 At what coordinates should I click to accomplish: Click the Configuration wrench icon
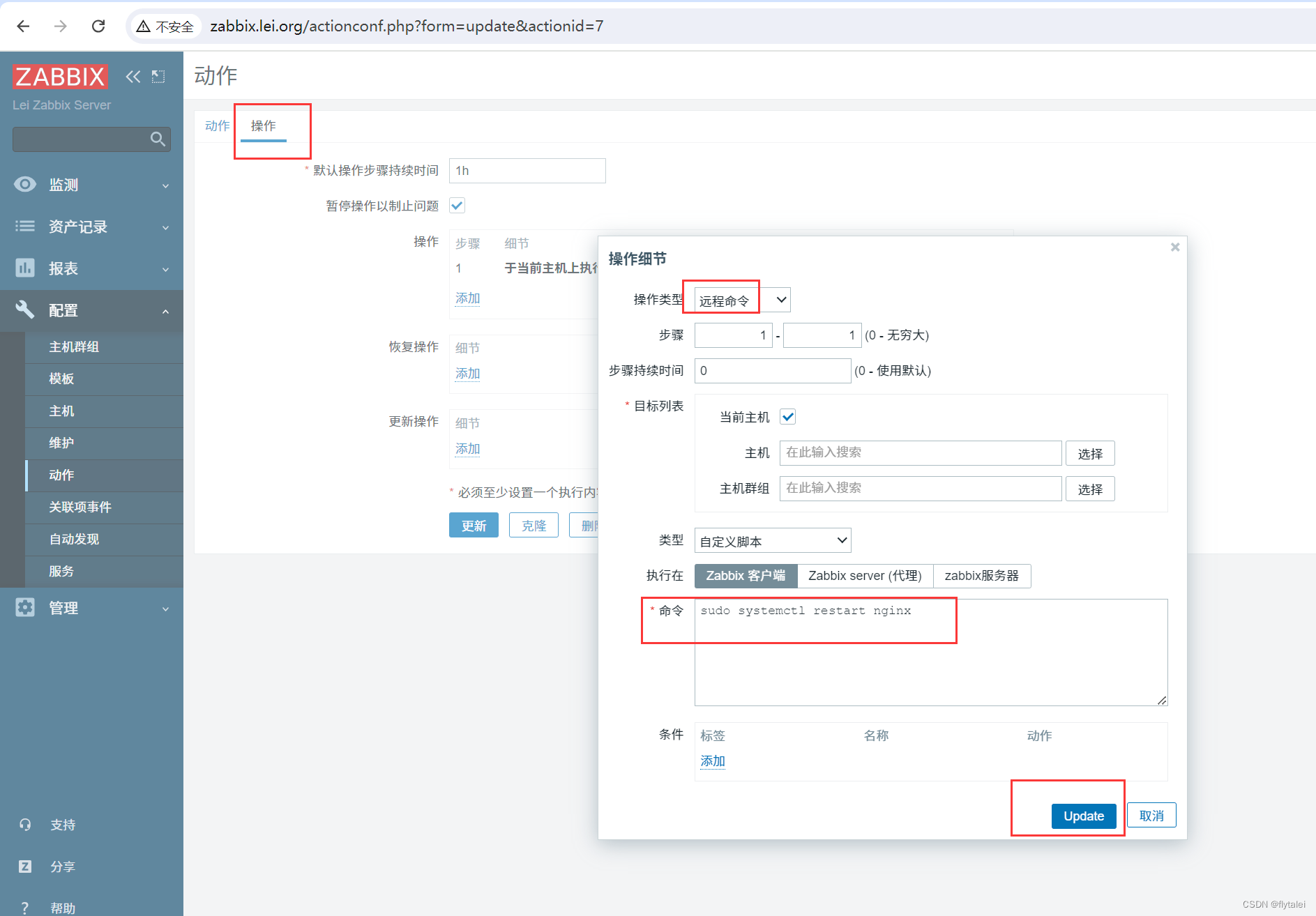[x=25, y=310]
